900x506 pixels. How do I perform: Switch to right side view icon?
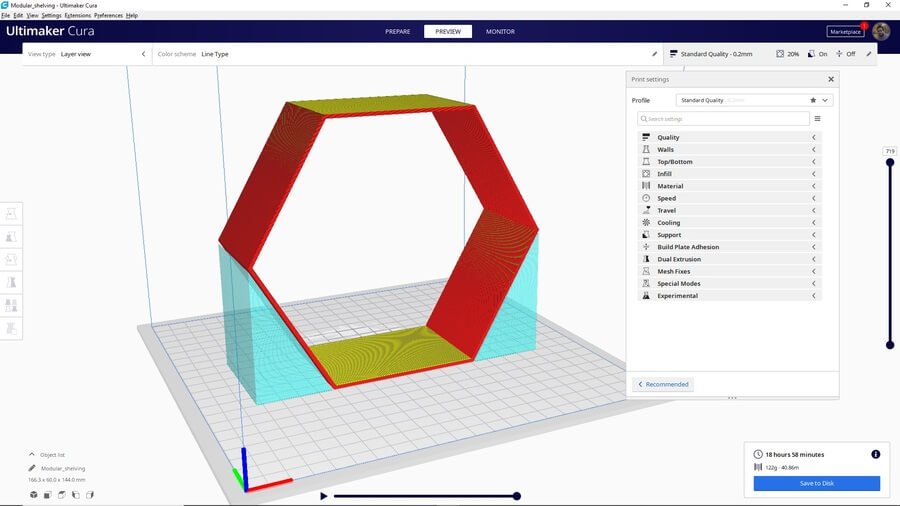pyautogui.click(x=90, y=495)
